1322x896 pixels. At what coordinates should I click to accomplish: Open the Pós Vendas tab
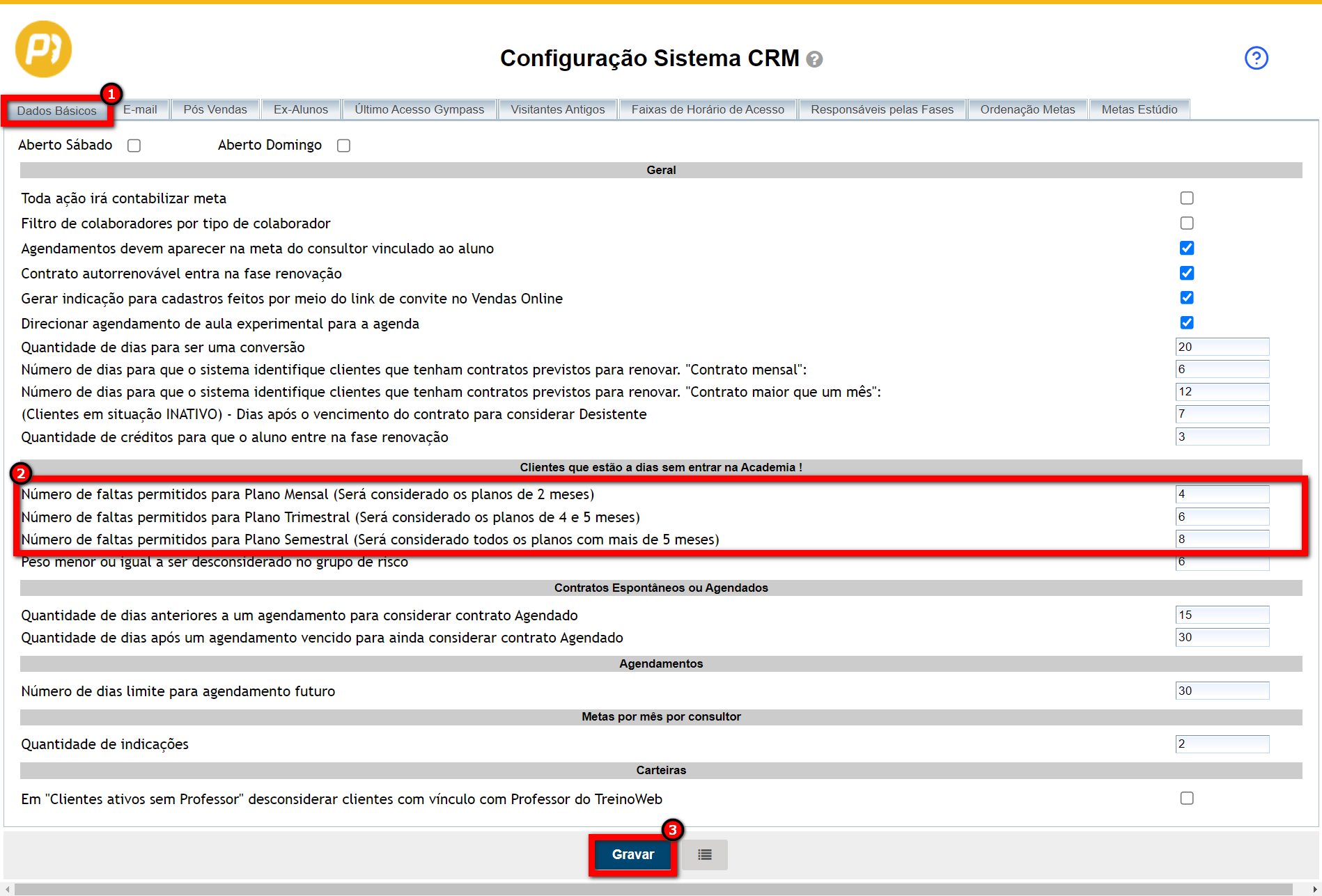pos(215,109)
